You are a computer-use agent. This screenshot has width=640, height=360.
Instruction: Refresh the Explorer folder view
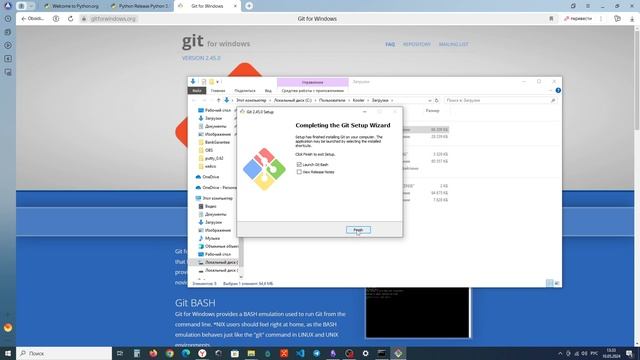[x=437, y=100]
